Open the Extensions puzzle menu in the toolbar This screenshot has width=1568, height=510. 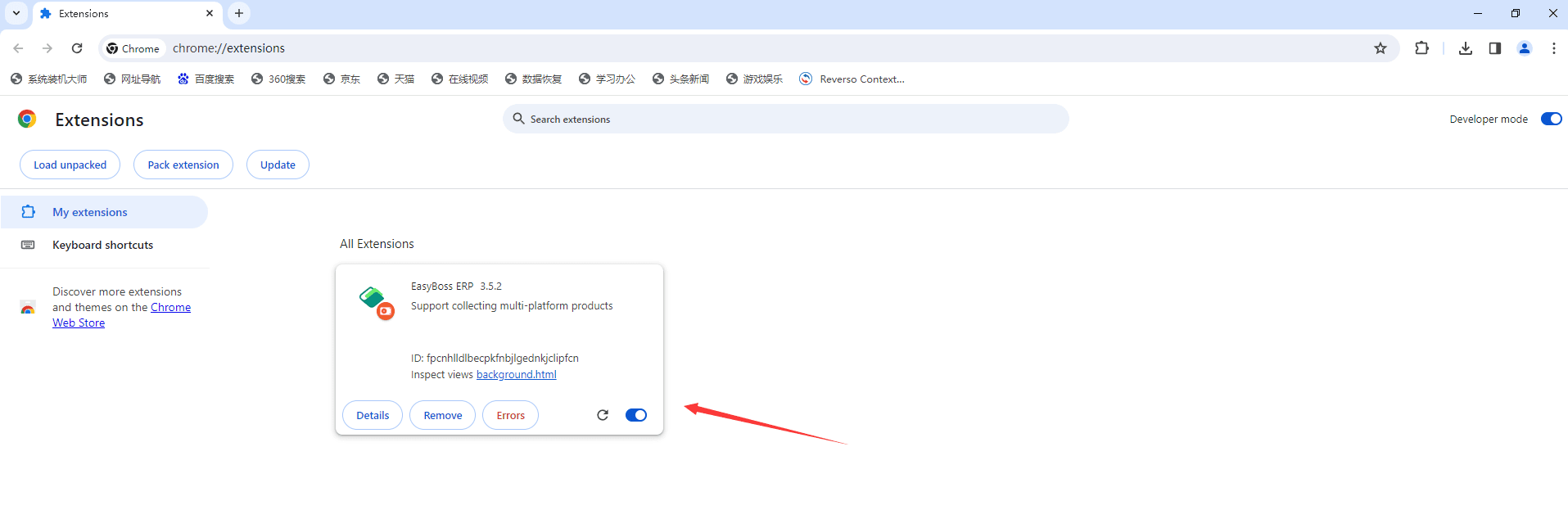[1421, 48]
